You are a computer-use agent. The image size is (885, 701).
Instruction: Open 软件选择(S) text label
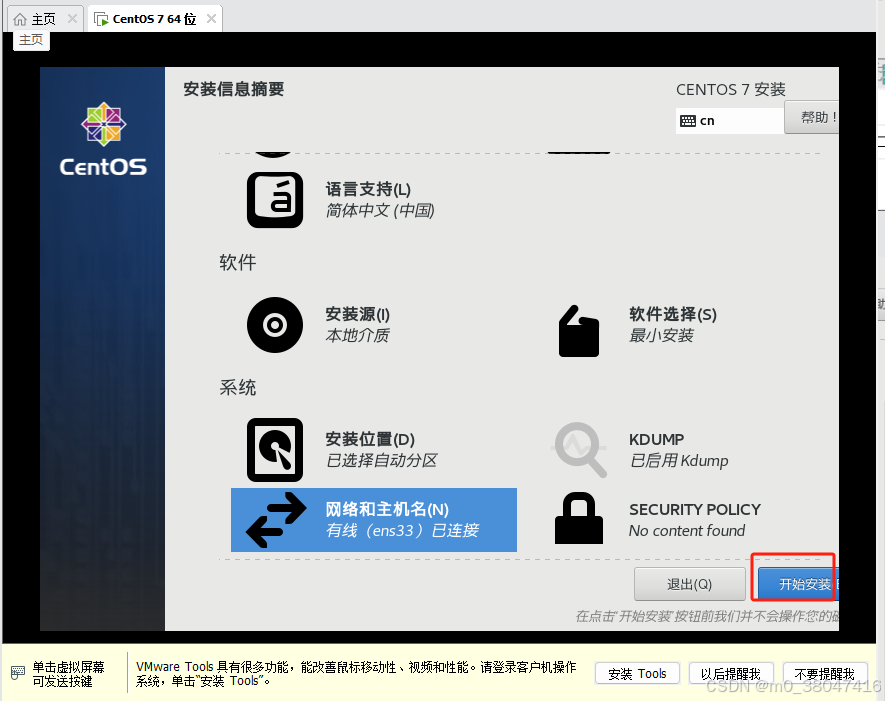(673, 314)
